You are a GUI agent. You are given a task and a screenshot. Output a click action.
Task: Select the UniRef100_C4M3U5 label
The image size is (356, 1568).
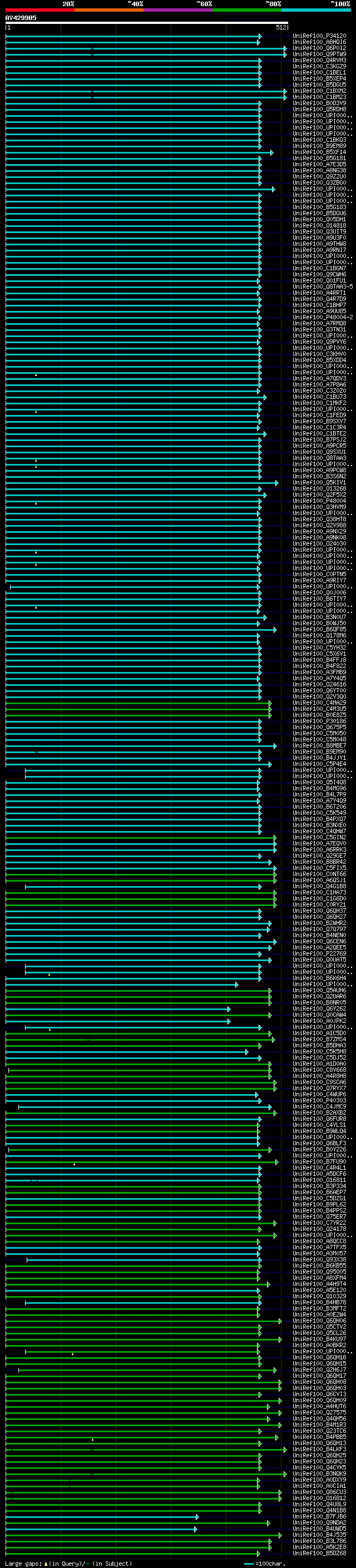319,709
